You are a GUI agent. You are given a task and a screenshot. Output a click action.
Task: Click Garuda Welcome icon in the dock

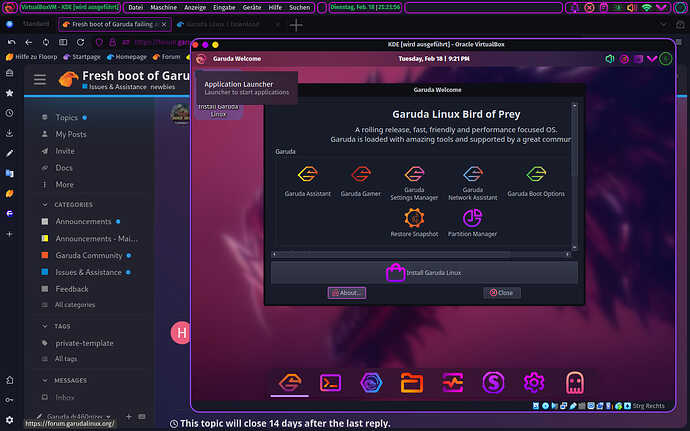coord(290,383)
